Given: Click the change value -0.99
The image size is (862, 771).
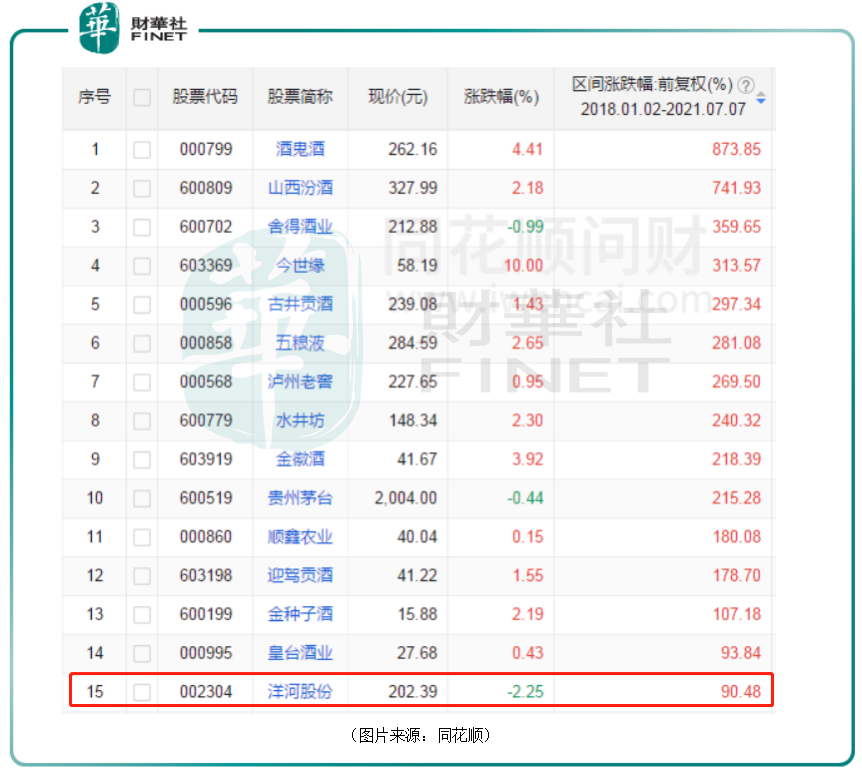Looking at the screenshot, I should click(525, 227).
